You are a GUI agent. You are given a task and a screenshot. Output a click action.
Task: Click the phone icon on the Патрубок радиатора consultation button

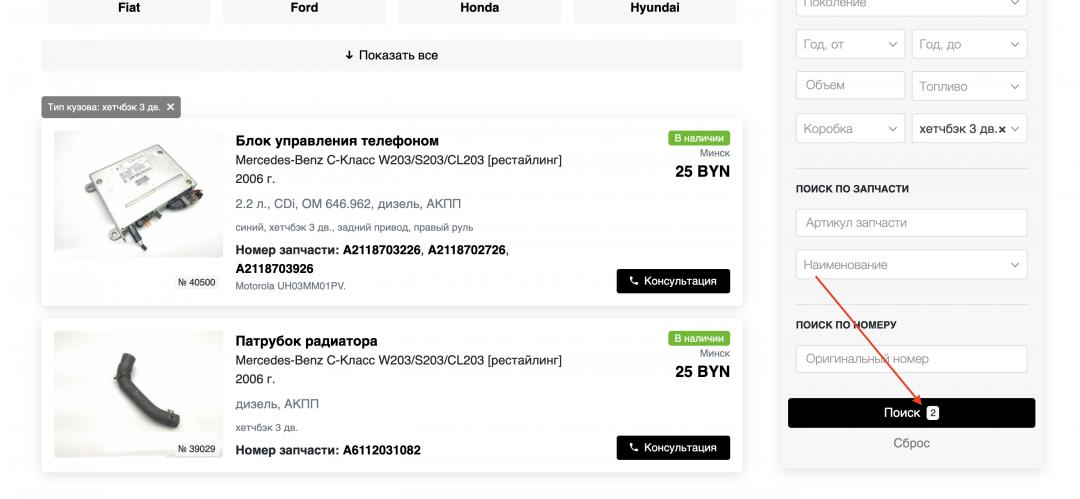[634, 447]
